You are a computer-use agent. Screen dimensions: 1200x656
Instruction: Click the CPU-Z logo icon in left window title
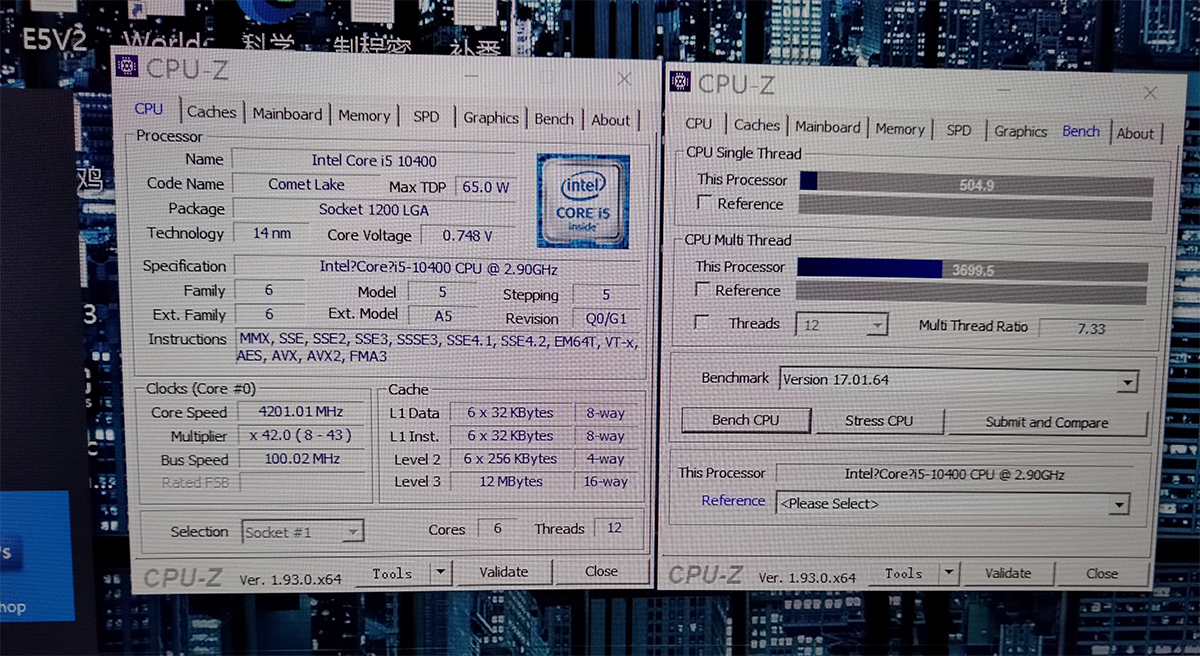(x=127, y=65)
